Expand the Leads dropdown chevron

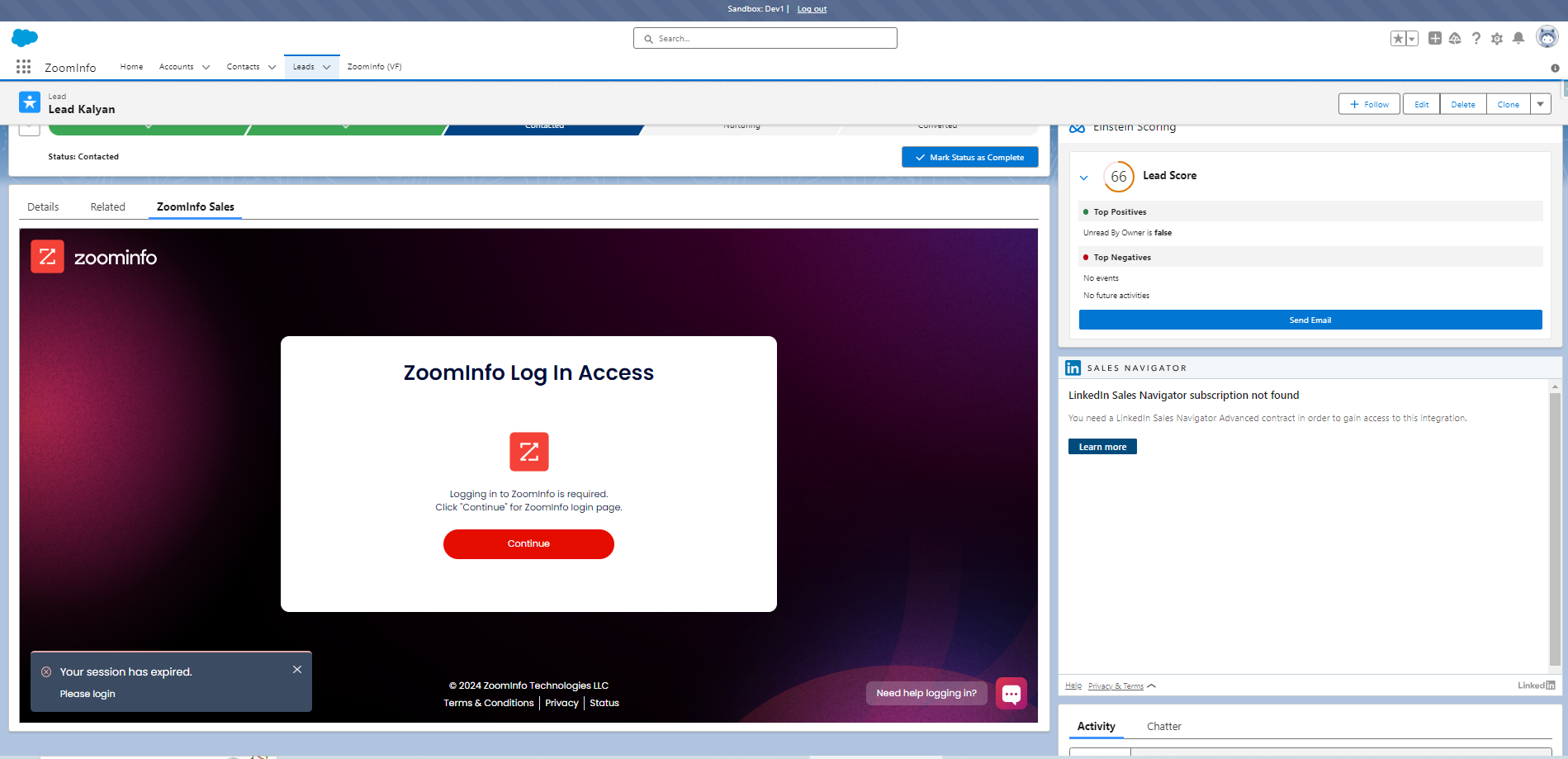pyautogui.click(x=327, y=68)
